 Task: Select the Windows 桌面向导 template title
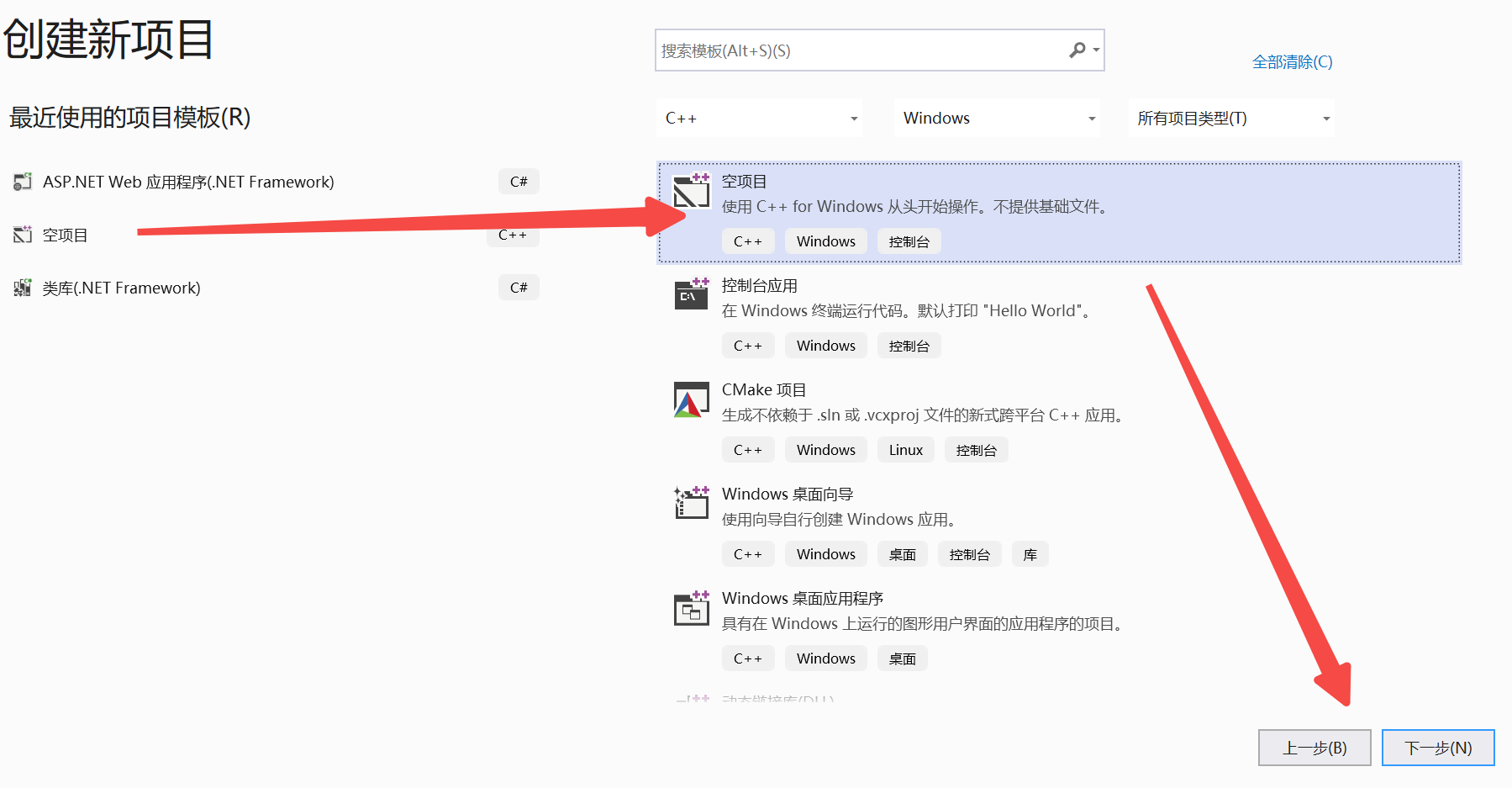(788, 494)
